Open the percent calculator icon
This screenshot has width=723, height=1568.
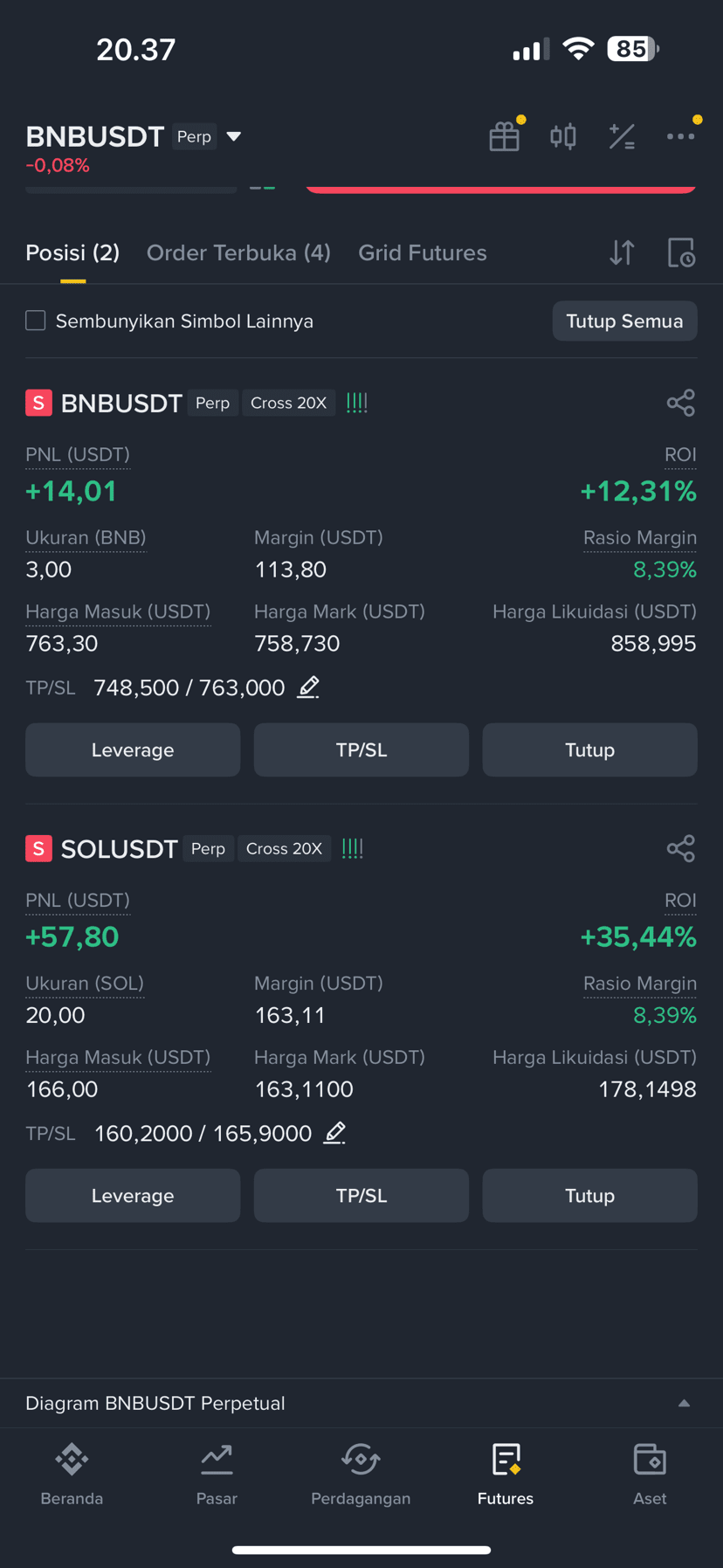(x=622, y=136)
